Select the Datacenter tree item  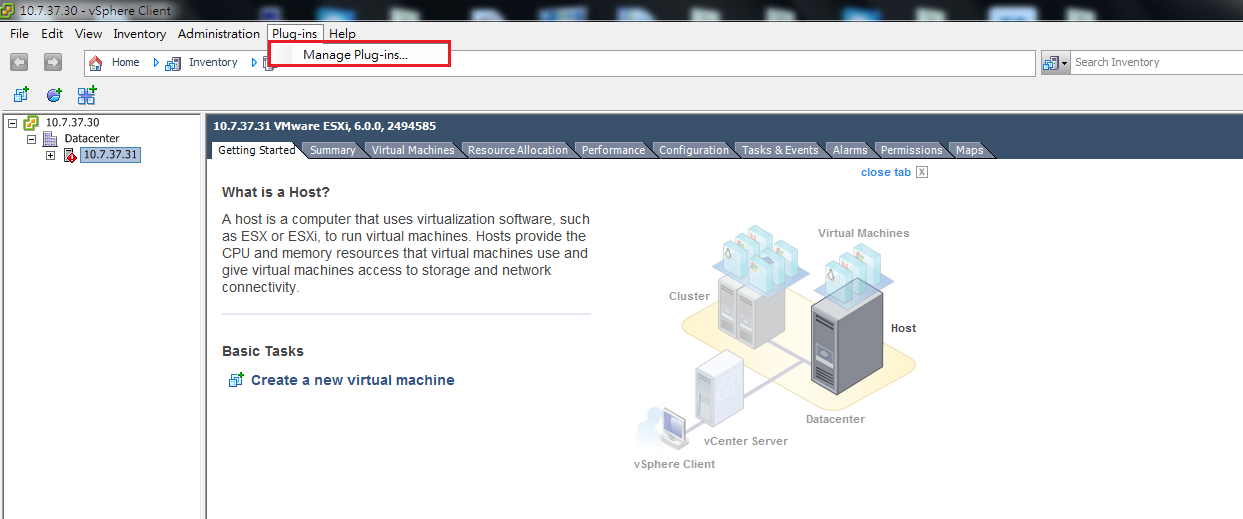(92, 139)
